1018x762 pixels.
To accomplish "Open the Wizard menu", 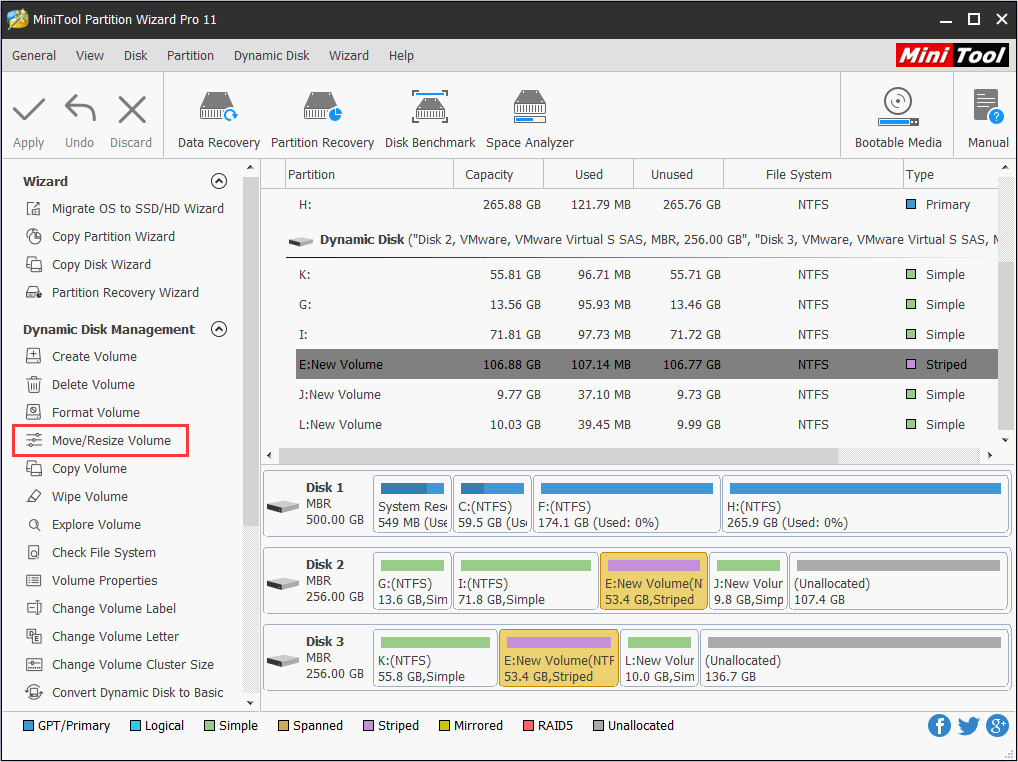I will click(349, 56).
